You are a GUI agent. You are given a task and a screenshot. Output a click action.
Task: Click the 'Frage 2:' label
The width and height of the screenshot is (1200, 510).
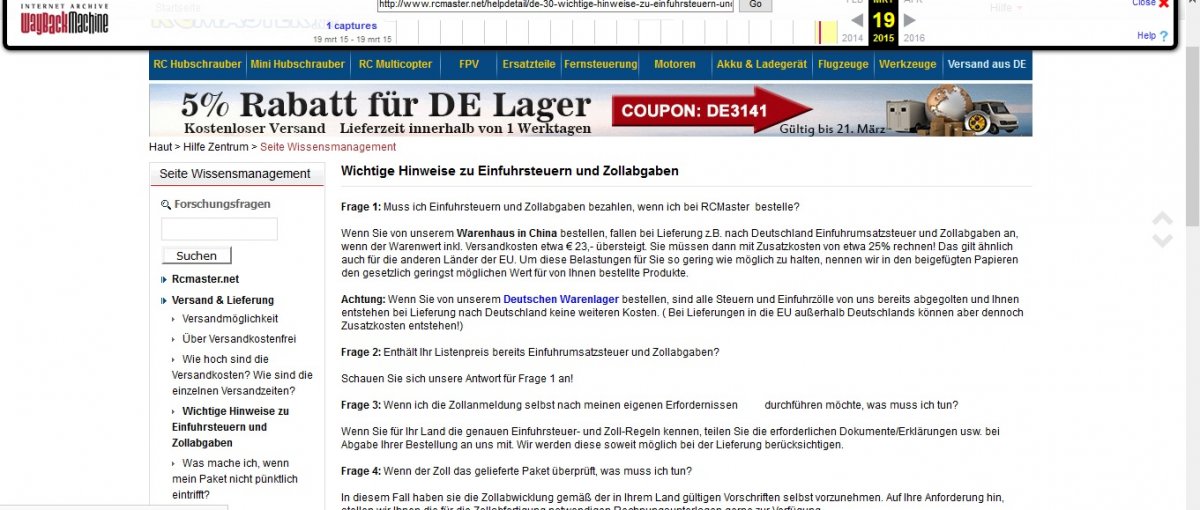pos(361,352)
